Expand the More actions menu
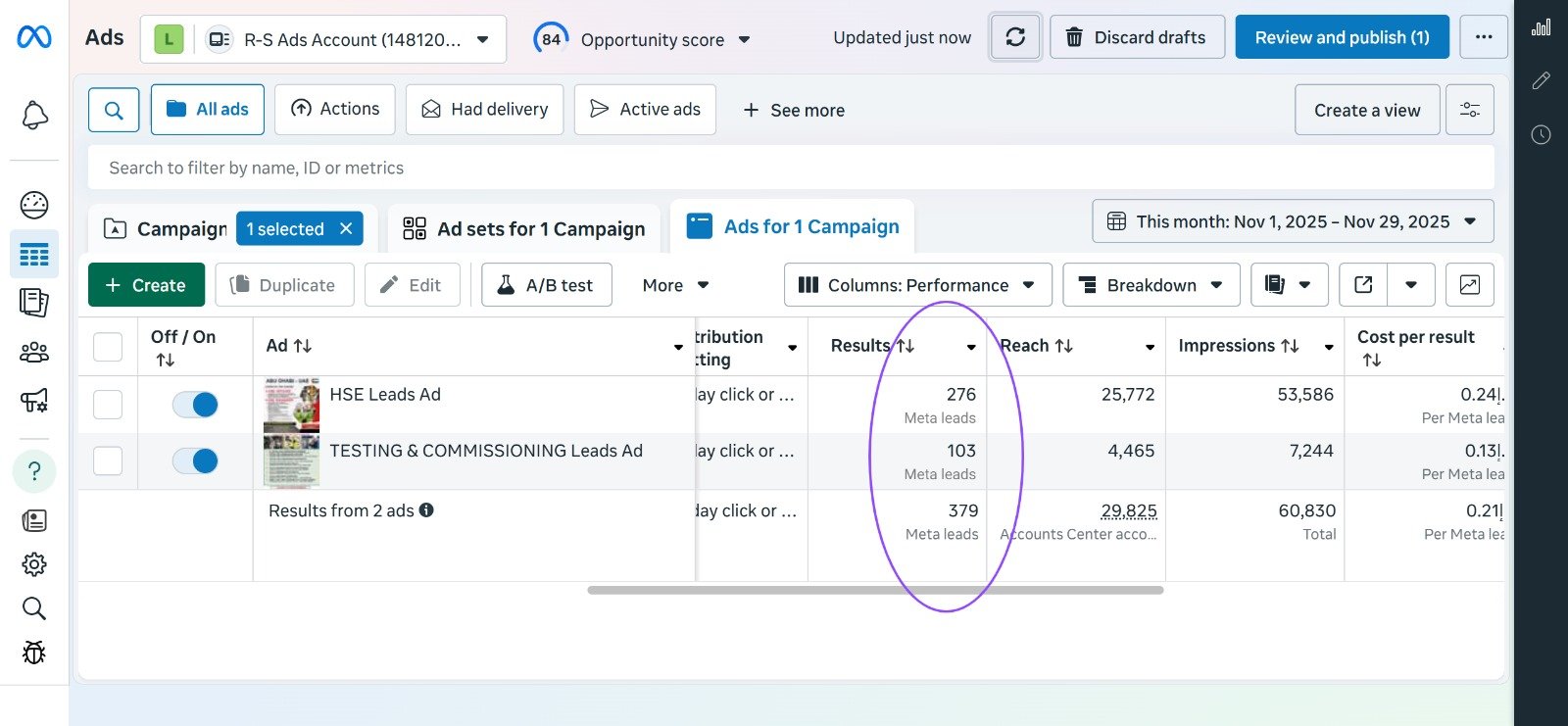The width and height of the screenshot is (1568, 726). (x=676, y=285)
